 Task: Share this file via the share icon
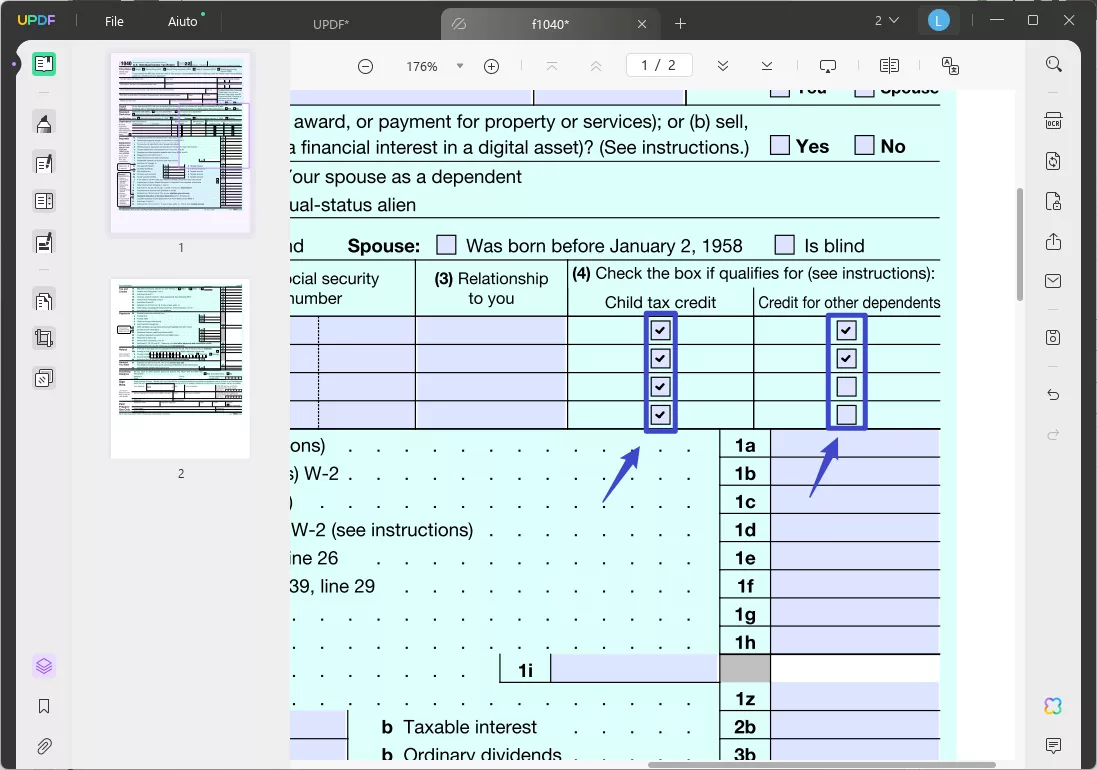[1054, 241]
